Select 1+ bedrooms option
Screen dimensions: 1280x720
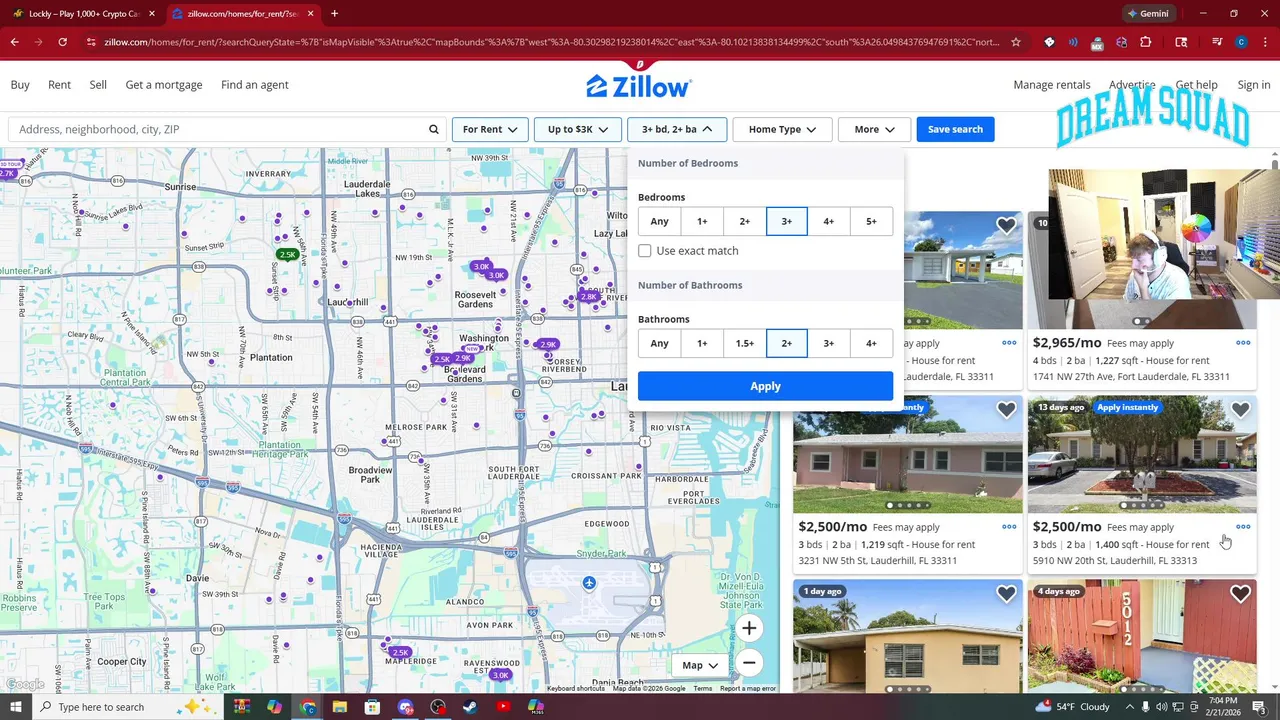702,221
